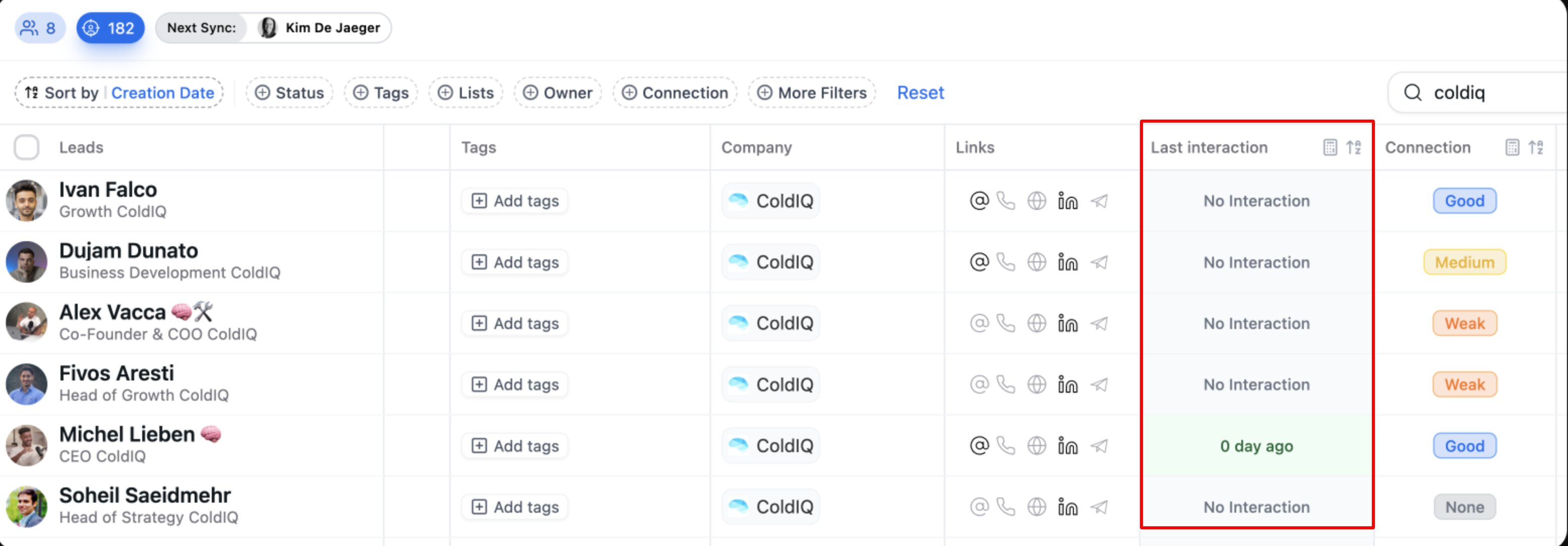This screenshot has height=546, width=1568.
Task: Click the Medium connection badge for Dujam Dunato
Action: pyautogui.click(x=1465, y=262)
